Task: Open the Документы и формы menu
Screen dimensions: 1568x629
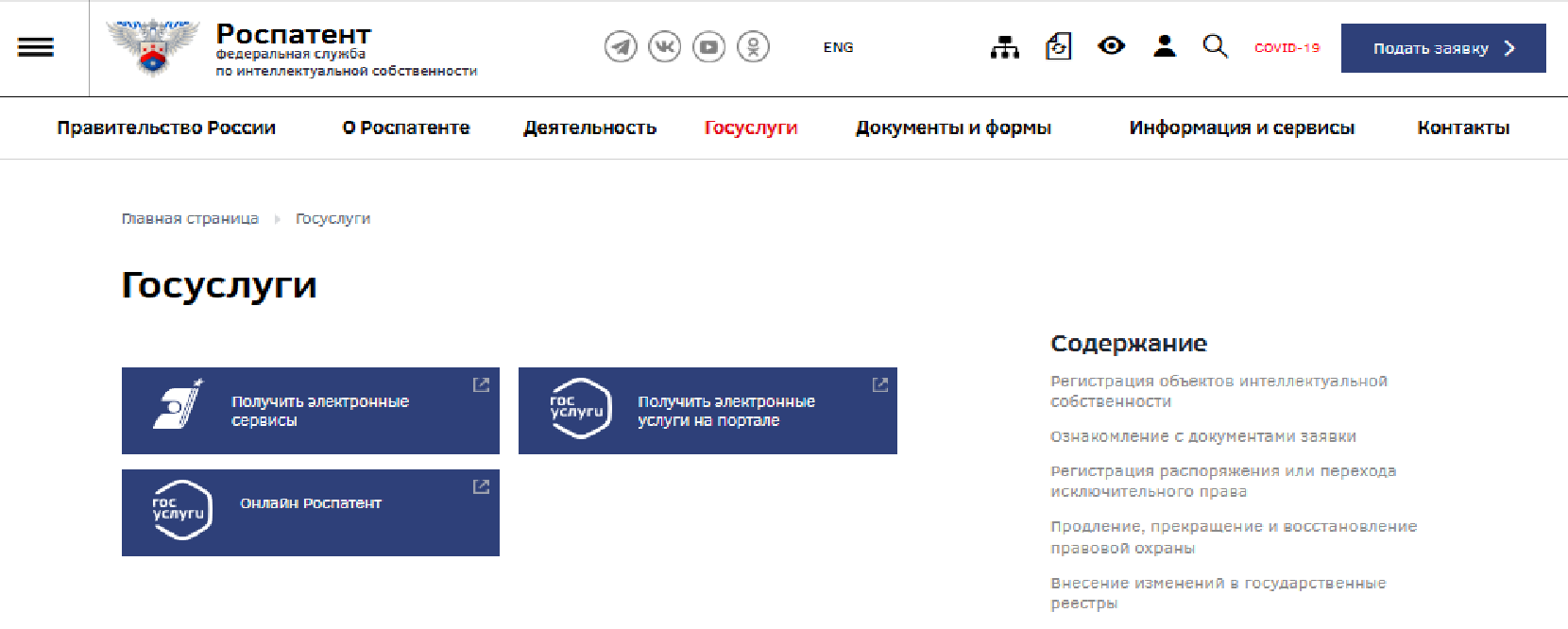Action: [x=953, y=127]
